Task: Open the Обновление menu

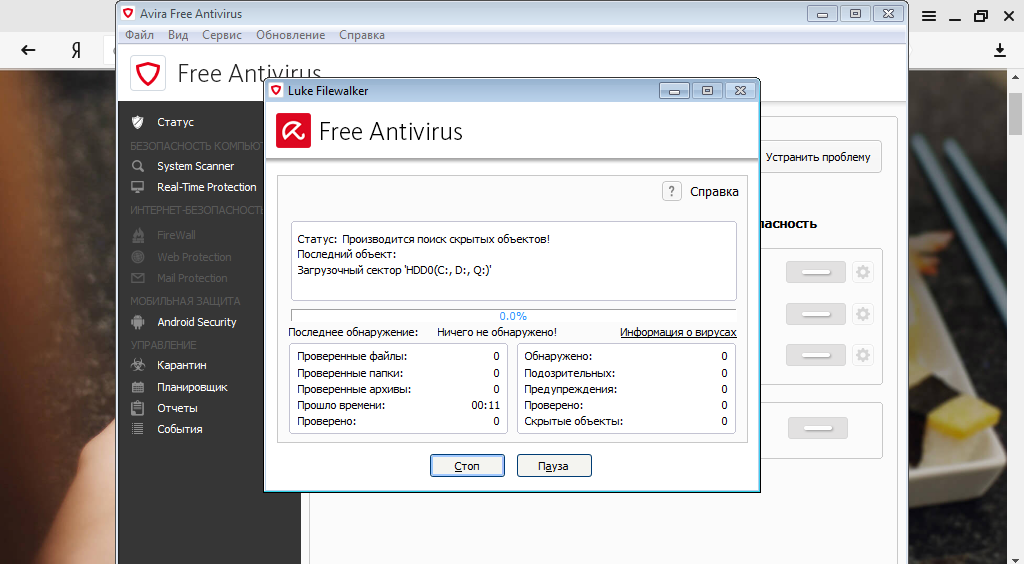Action: (291, 35)
